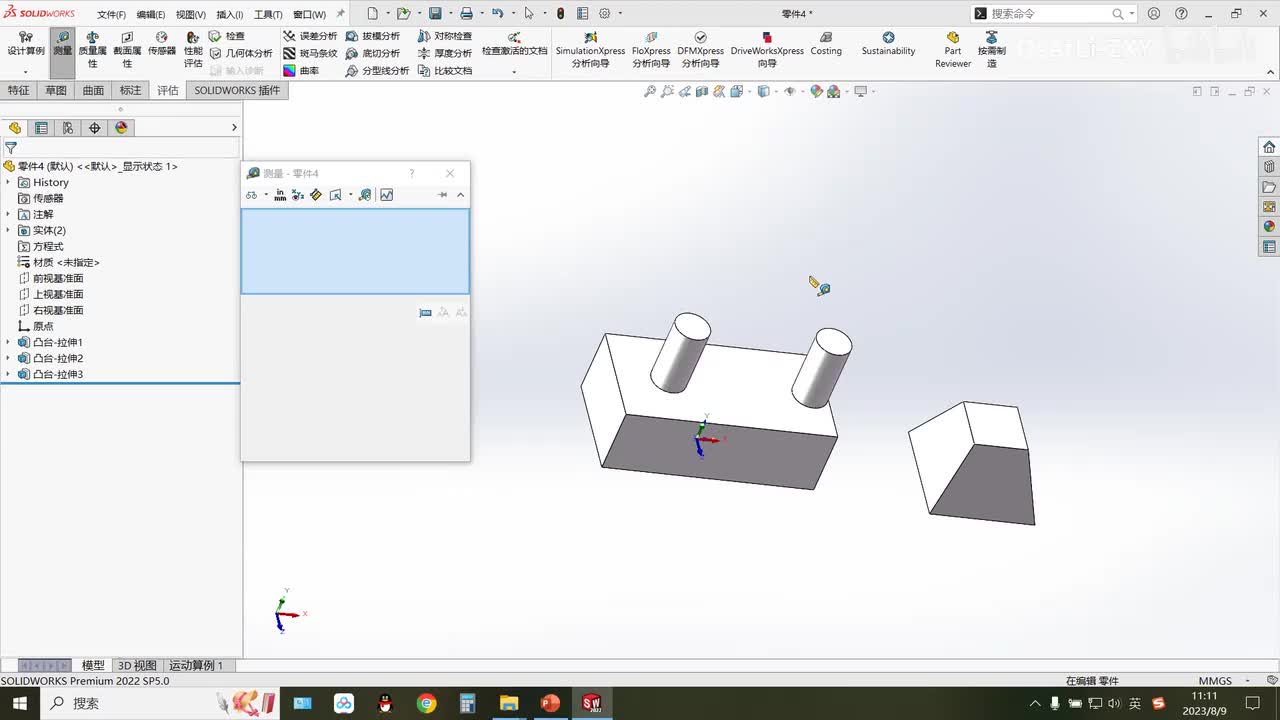This screenshot has width=1280, height=720.
Task: Switch to the SOLIDWORKS 插件 tab
Action: pyautogui.click(x=237, y=90)
